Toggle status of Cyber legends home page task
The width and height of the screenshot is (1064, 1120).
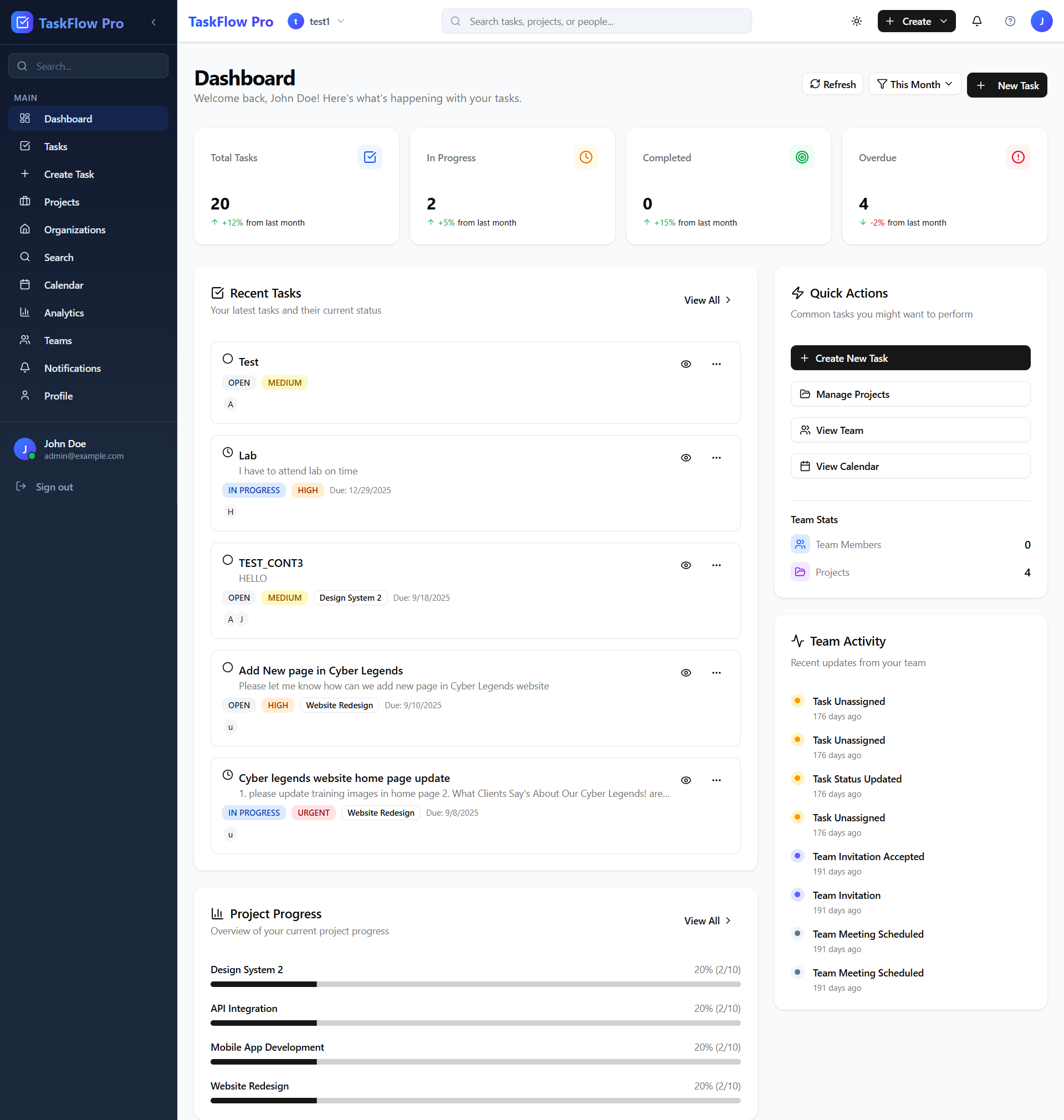tap(227, 775)
